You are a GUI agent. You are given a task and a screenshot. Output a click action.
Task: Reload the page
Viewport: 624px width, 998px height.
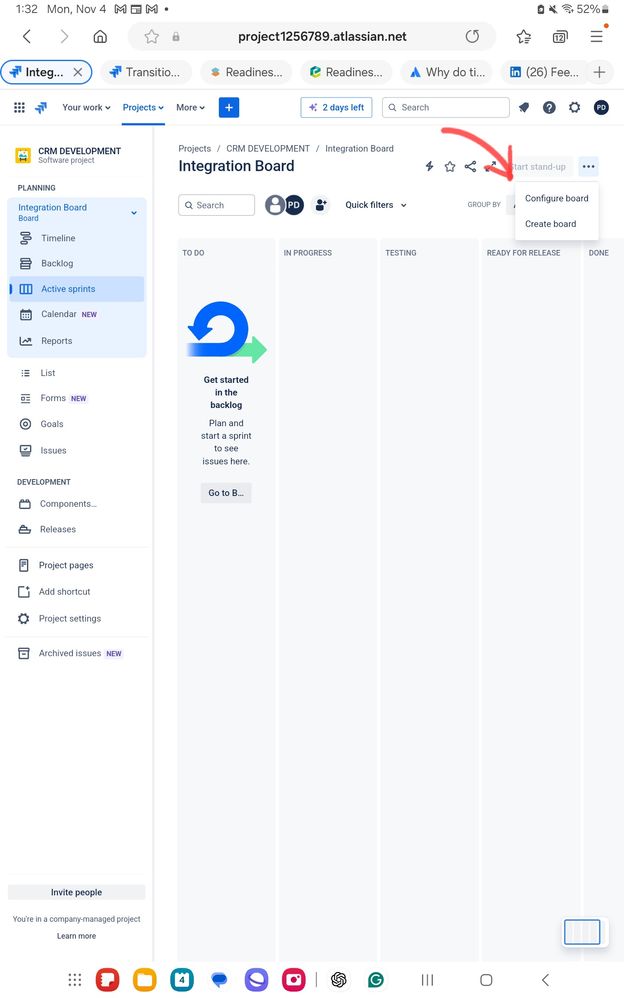(x=472, y=37)
